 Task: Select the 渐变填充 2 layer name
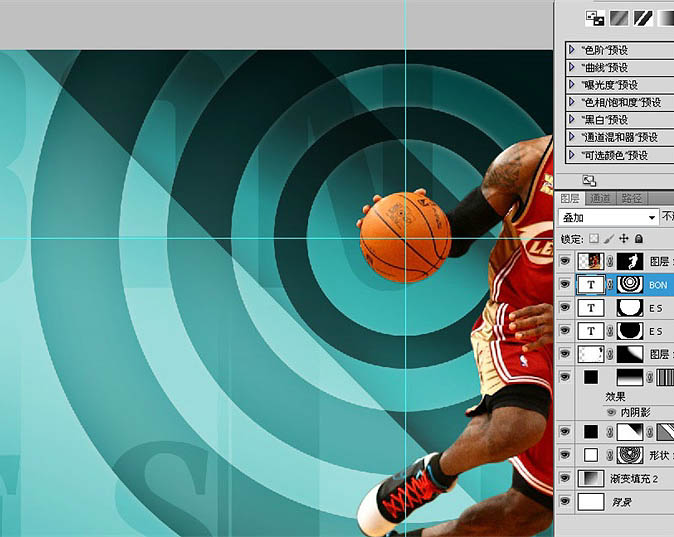click(x=634, y=479)
